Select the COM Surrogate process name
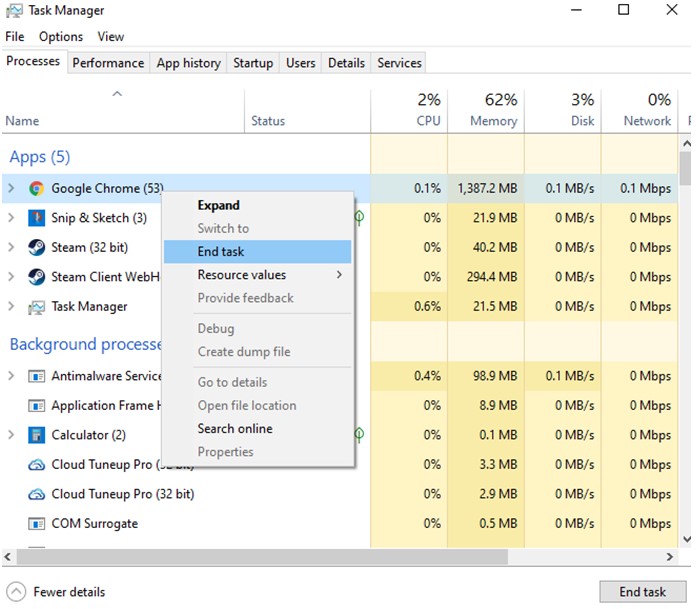The image size is (696, 609). click(95, 524)
